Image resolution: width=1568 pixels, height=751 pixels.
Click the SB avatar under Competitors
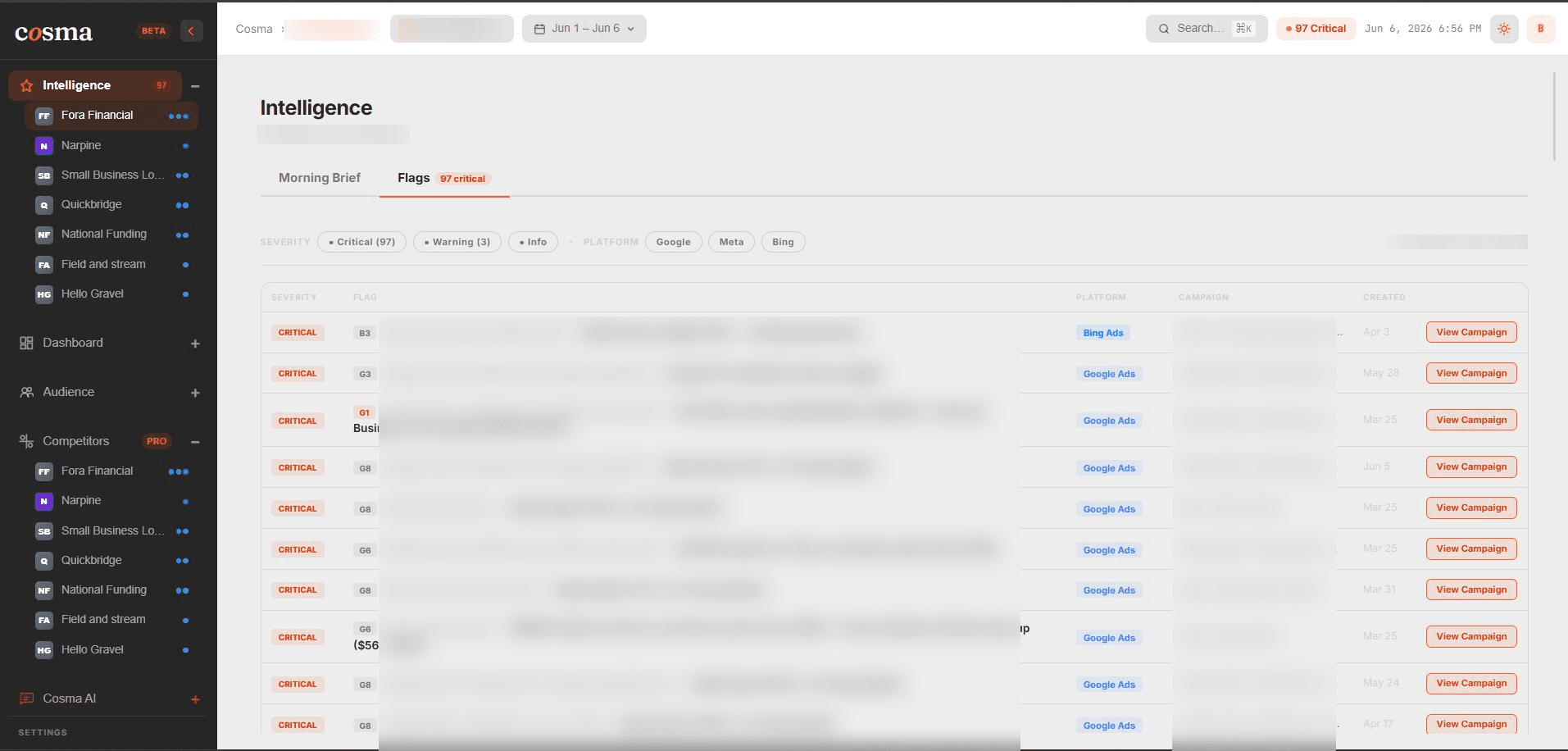point(44,531)
